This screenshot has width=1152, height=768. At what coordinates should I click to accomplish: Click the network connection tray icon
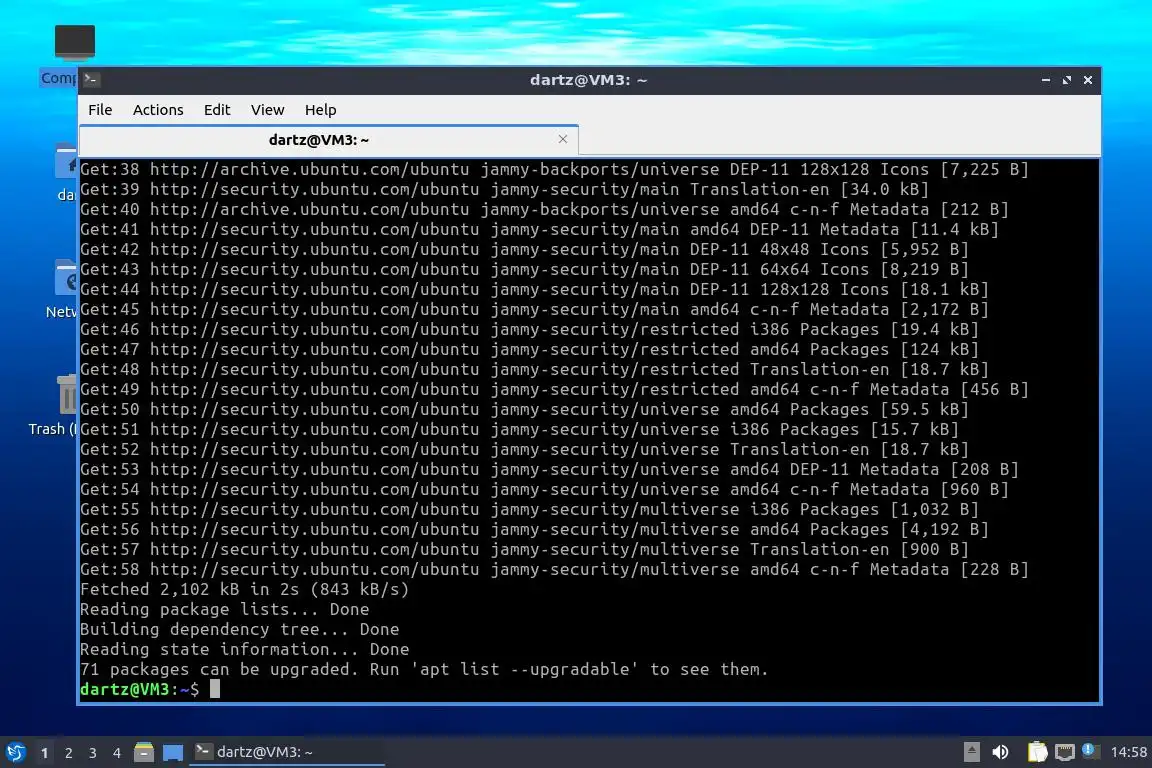click(1065, 752)
